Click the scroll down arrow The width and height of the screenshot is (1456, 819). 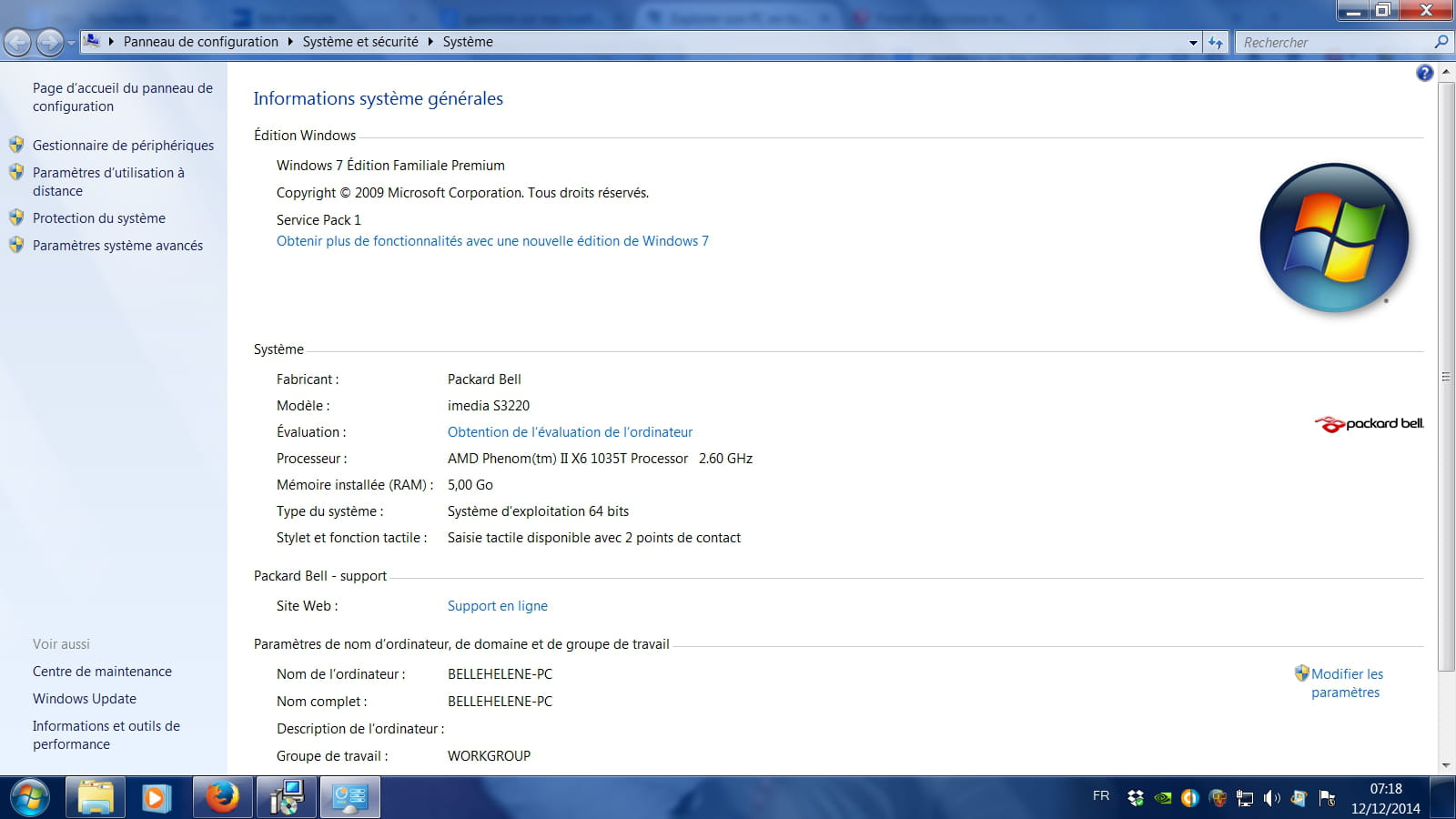tap(1445, 765)
